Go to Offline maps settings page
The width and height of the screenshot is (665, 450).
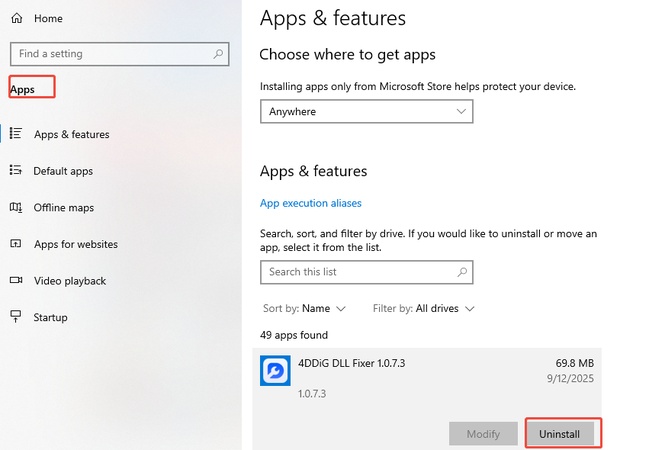64,208
